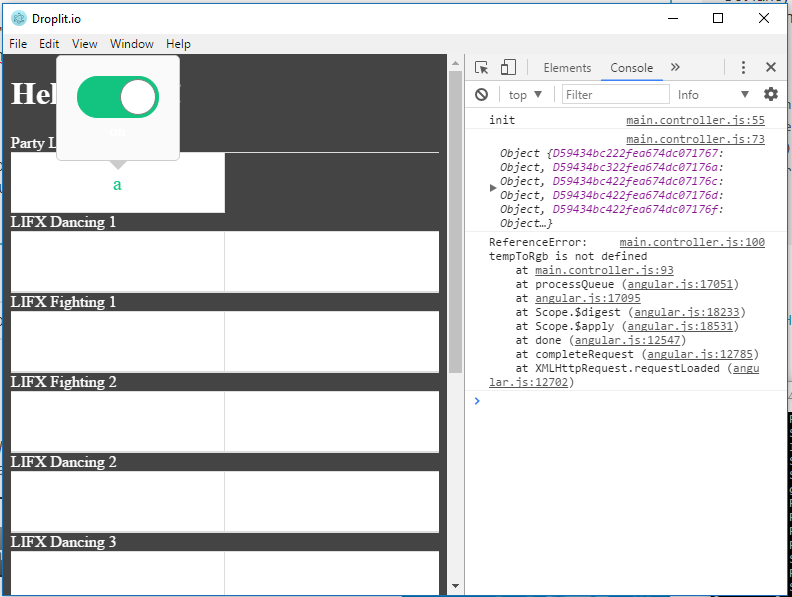The image size is (792, 597).
Task: Open main.controller.js:55 source link
Action: click(x=695, y=120)
